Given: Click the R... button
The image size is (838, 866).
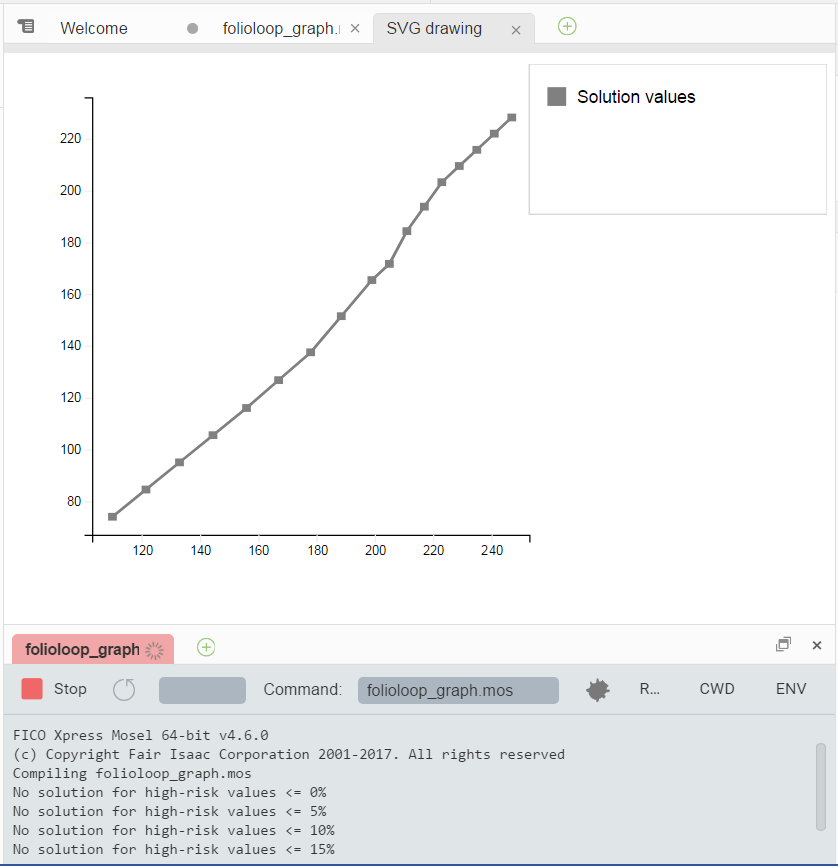Looking at the screenshot, I should click(650, 689).
